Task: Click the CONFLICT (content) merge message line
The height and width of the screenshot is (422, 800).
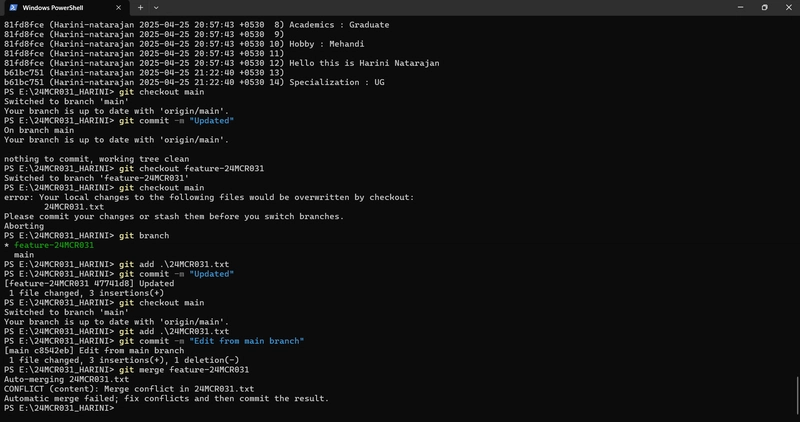Action: (x=129, y=389)
